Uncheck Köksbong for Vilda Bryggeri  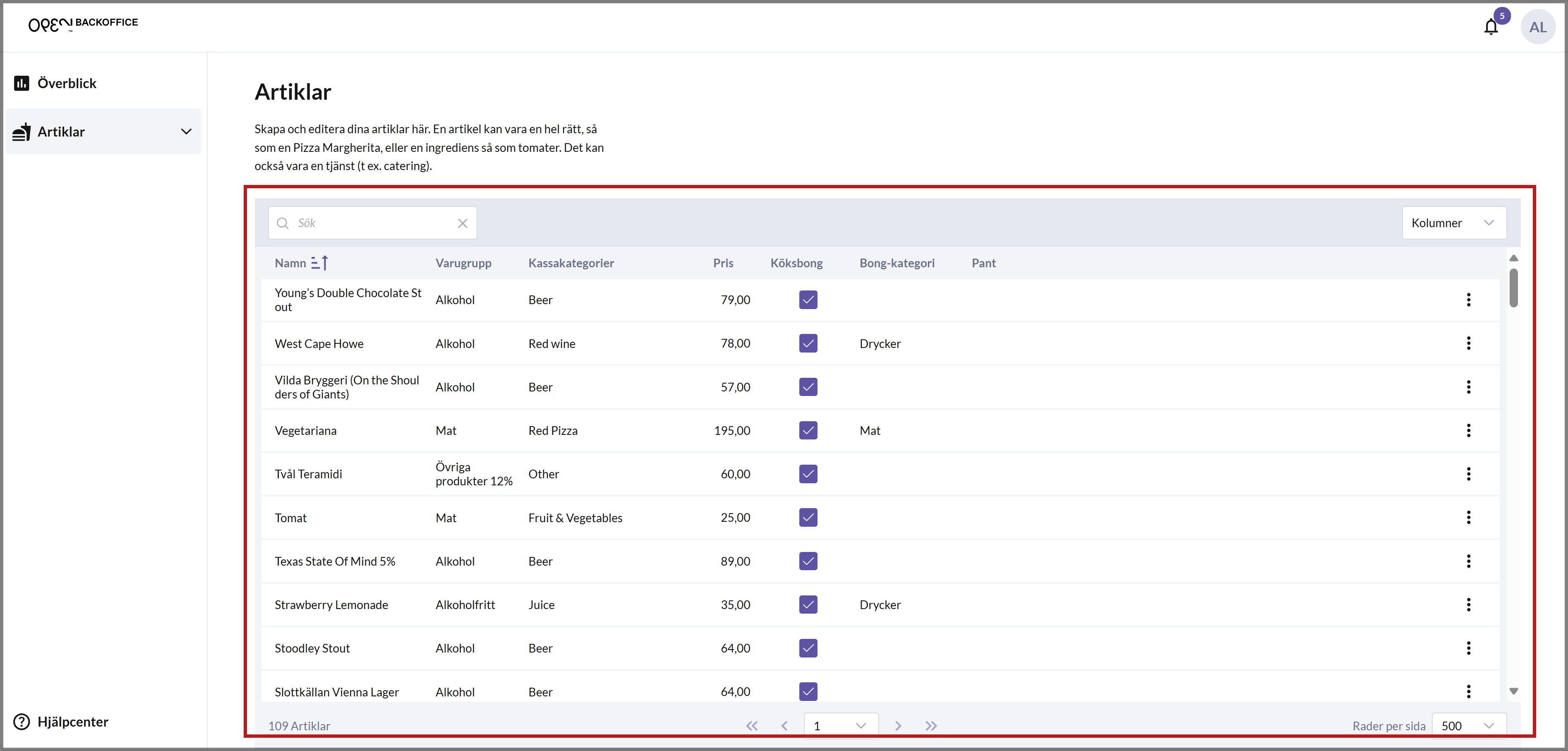pos(808,387)
